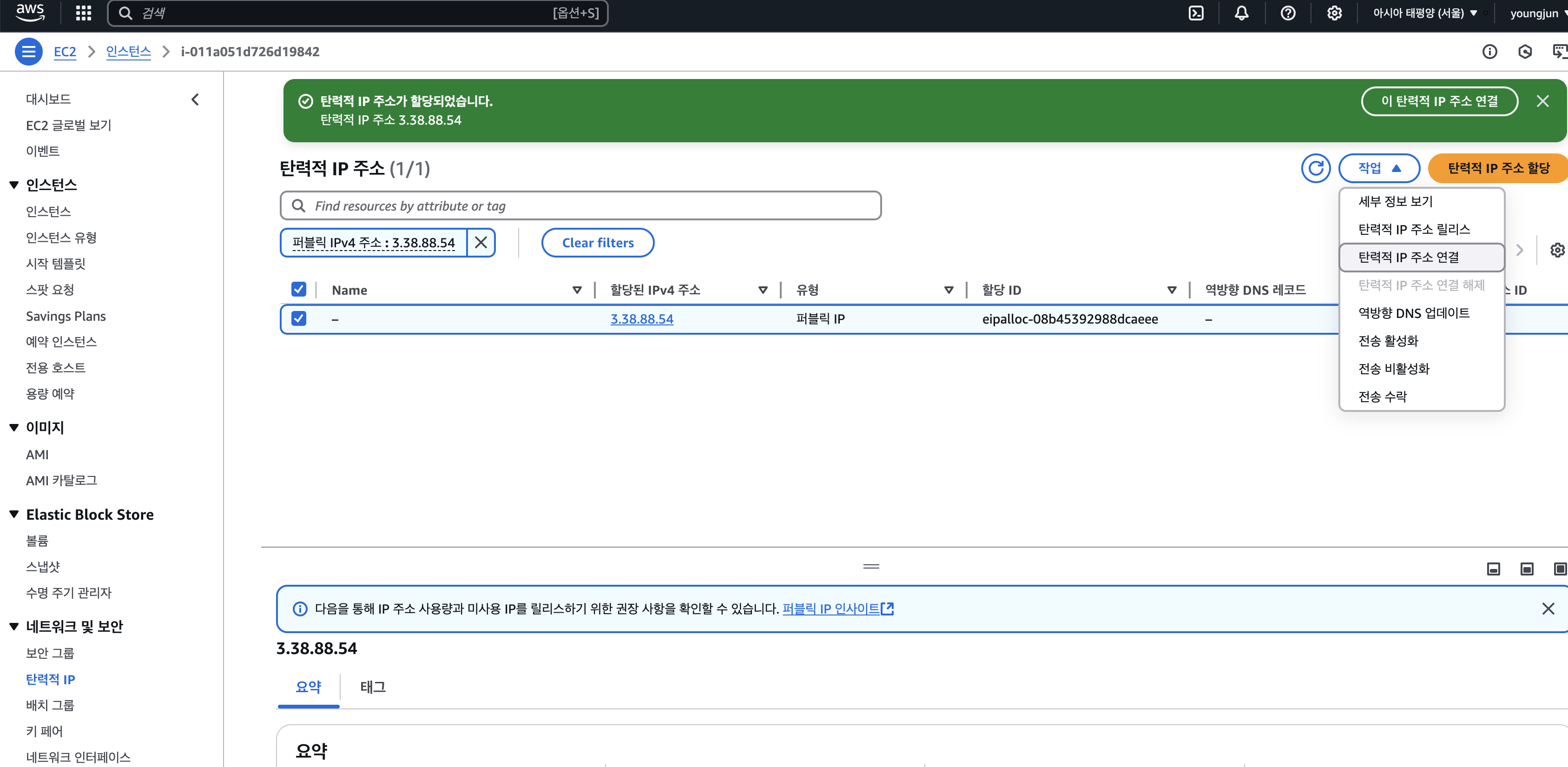This screenshot has width=1568, height=767.
Task: Open the help question mark menu
Action: point(1288,13)
